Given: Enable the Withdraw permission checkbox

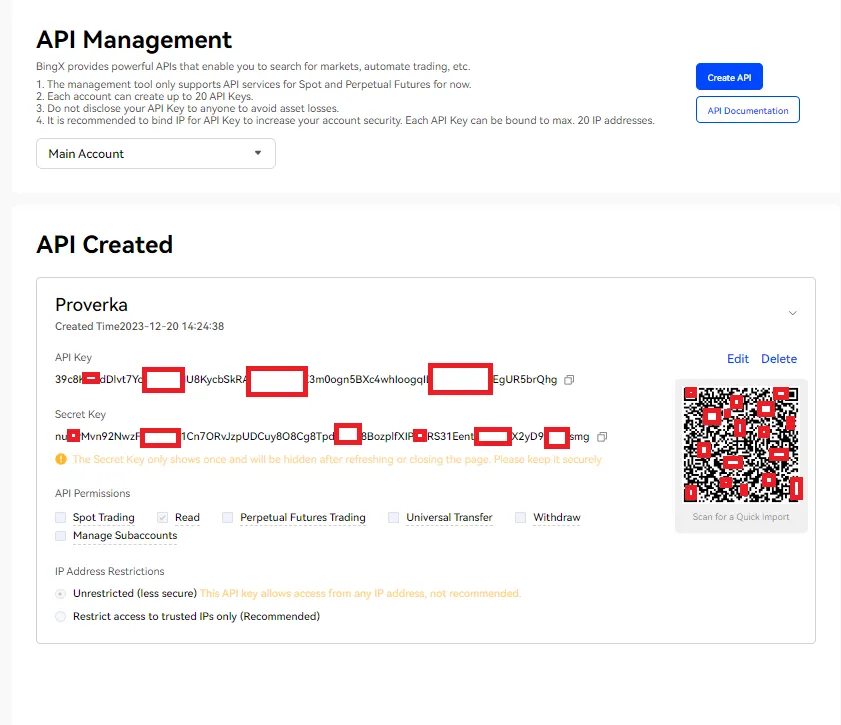Looking at the screenshot, I should tap(521, 518).
